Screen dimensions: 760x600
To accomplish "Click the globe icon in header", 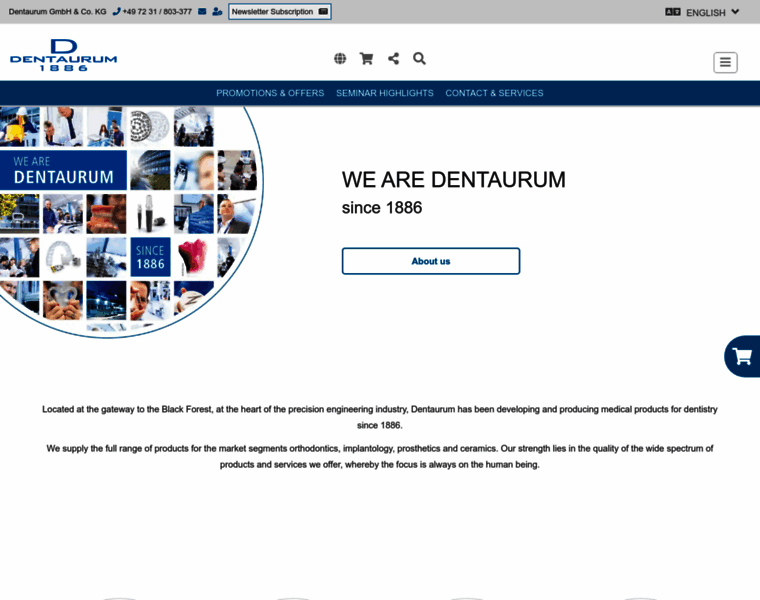I will pyautogui.click(x=340, y=59).
